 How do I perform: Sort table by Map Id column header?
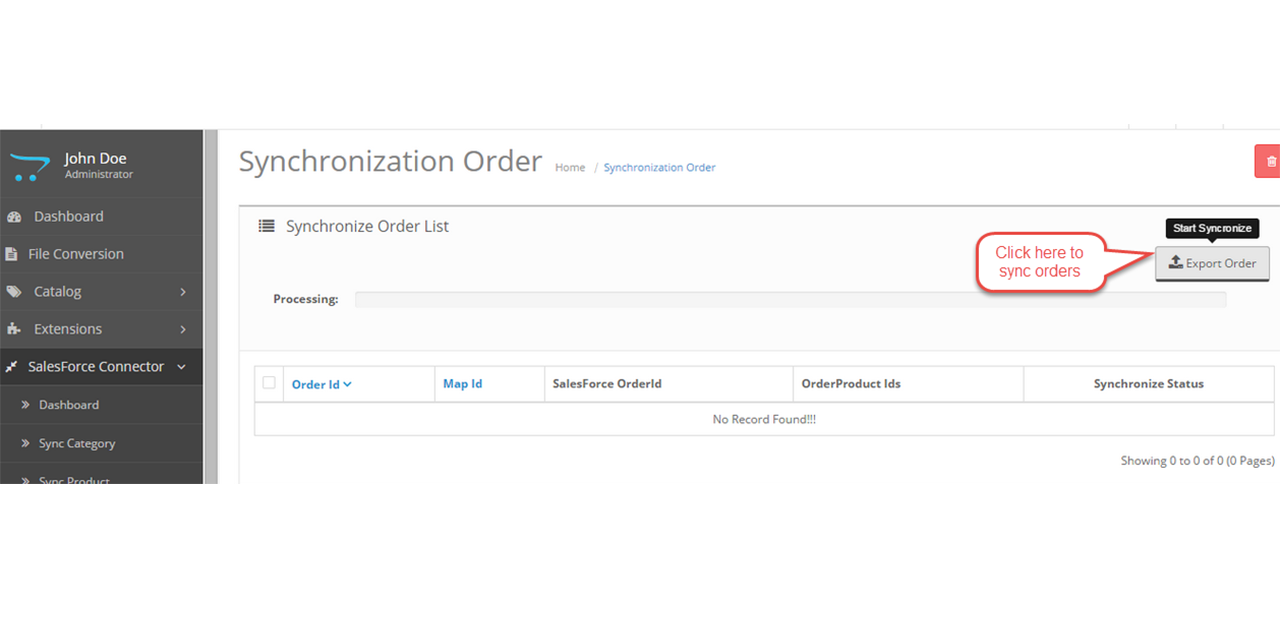[x=462, y=384]
